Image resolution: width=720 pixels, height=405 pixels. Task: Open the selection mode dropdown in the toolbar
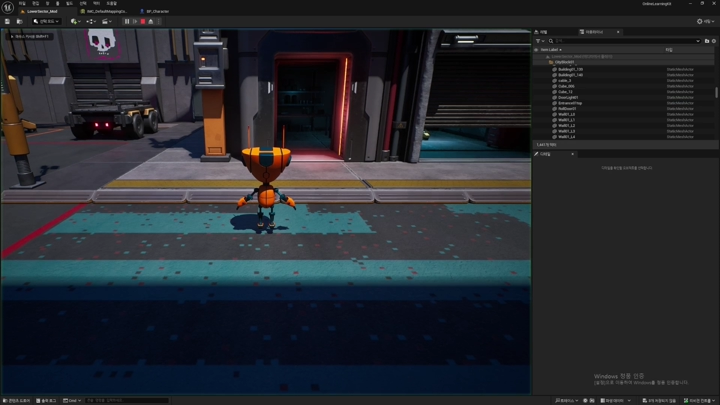pos(46,22)
